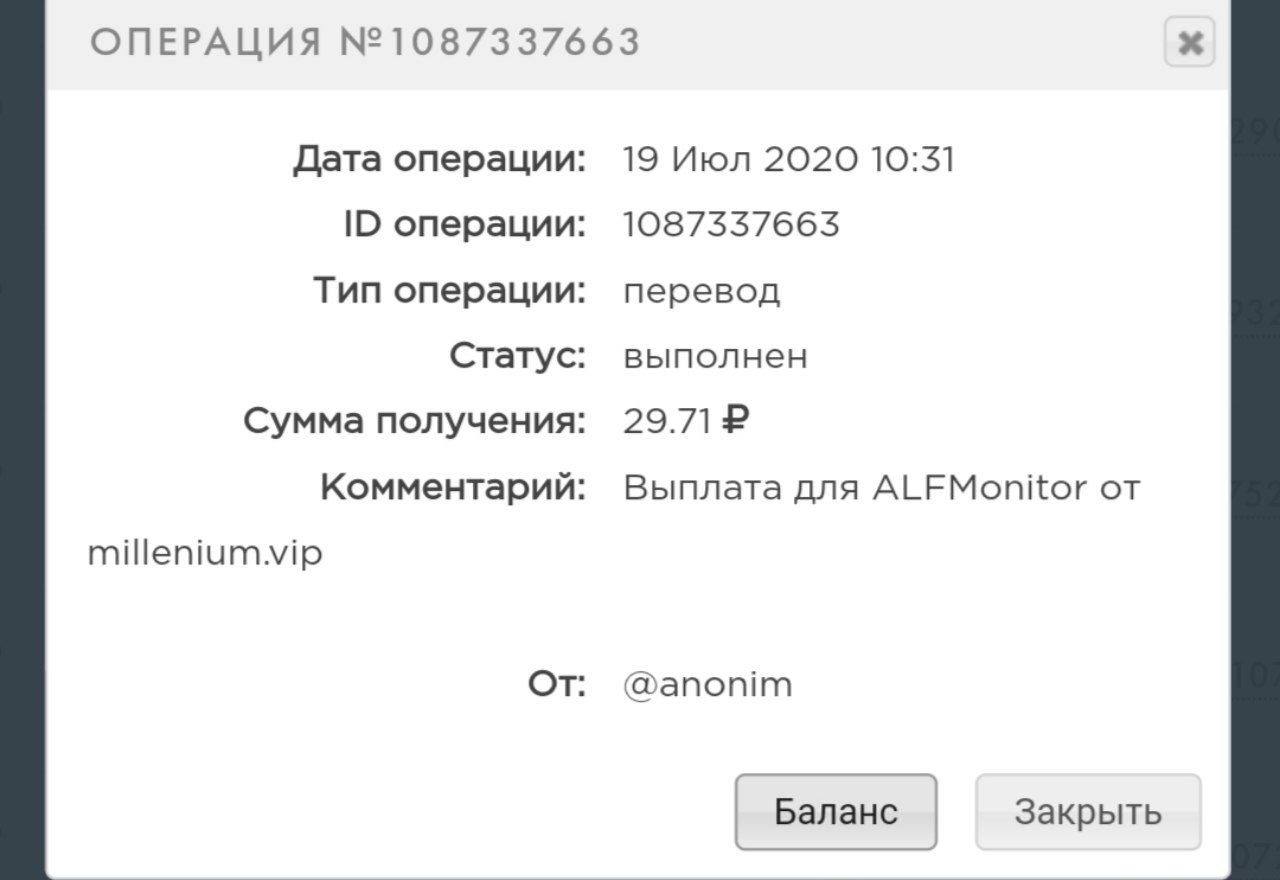
Task: Click the Баланс button
Action: coord(835,811)
